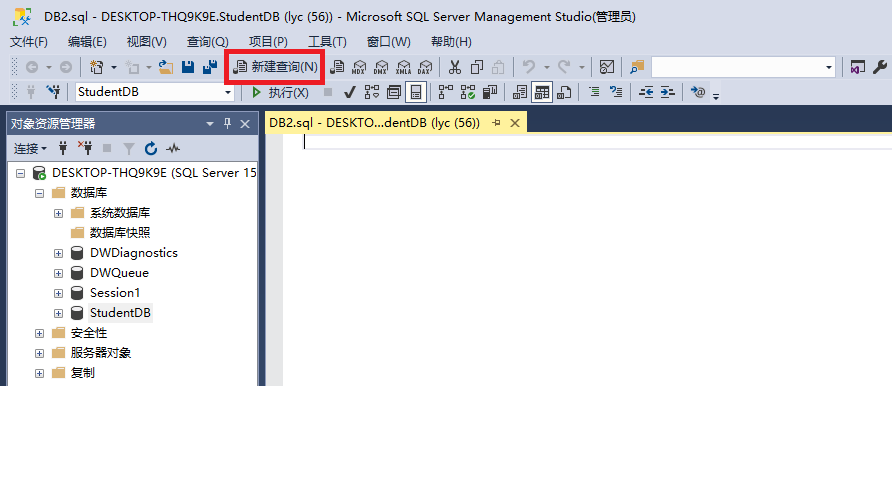This screenshot has width=892, height=479.
Task: Open the StudentDB database dropdown
Action: point(228,92)
